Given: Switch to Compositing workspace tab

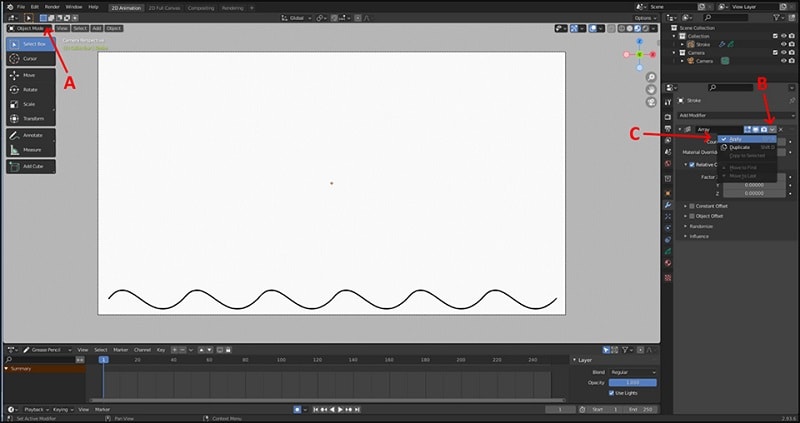Looking at the screenshot, I should (x=201, y=8).
